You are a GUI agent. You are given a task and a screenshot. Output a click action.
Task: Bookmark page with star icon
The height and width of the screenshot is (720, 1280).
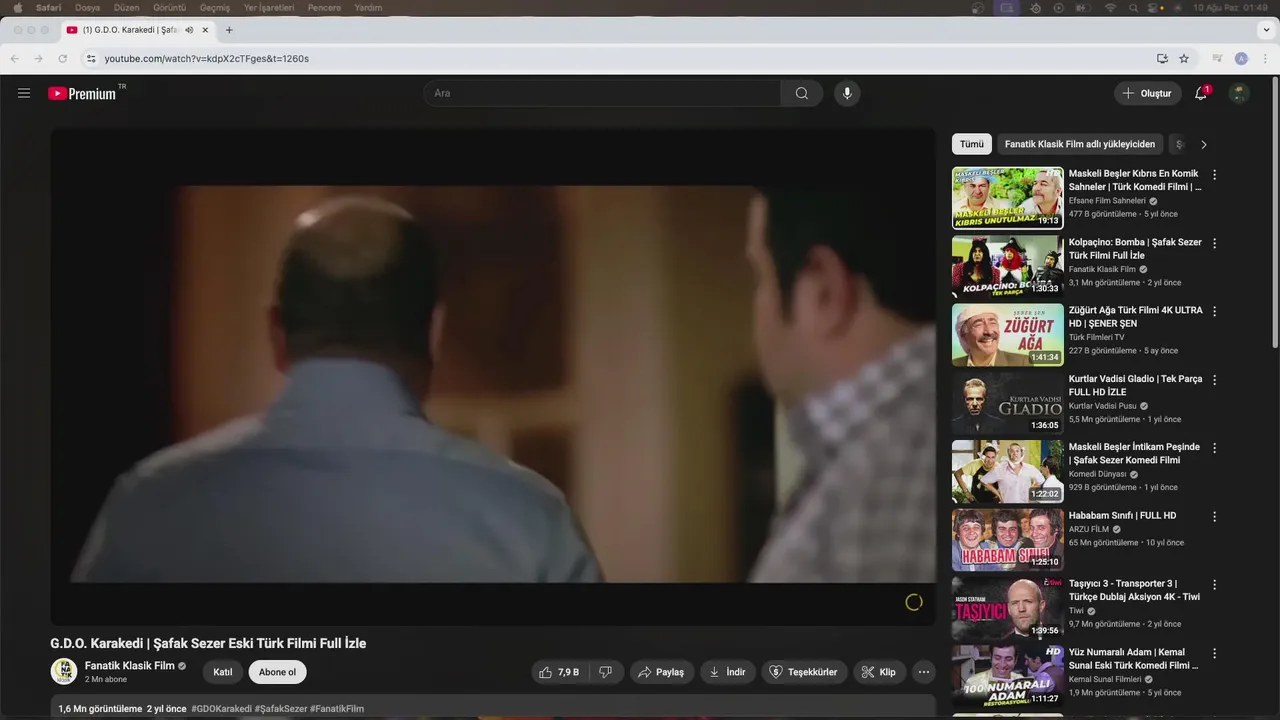(x=1184, y=58)
